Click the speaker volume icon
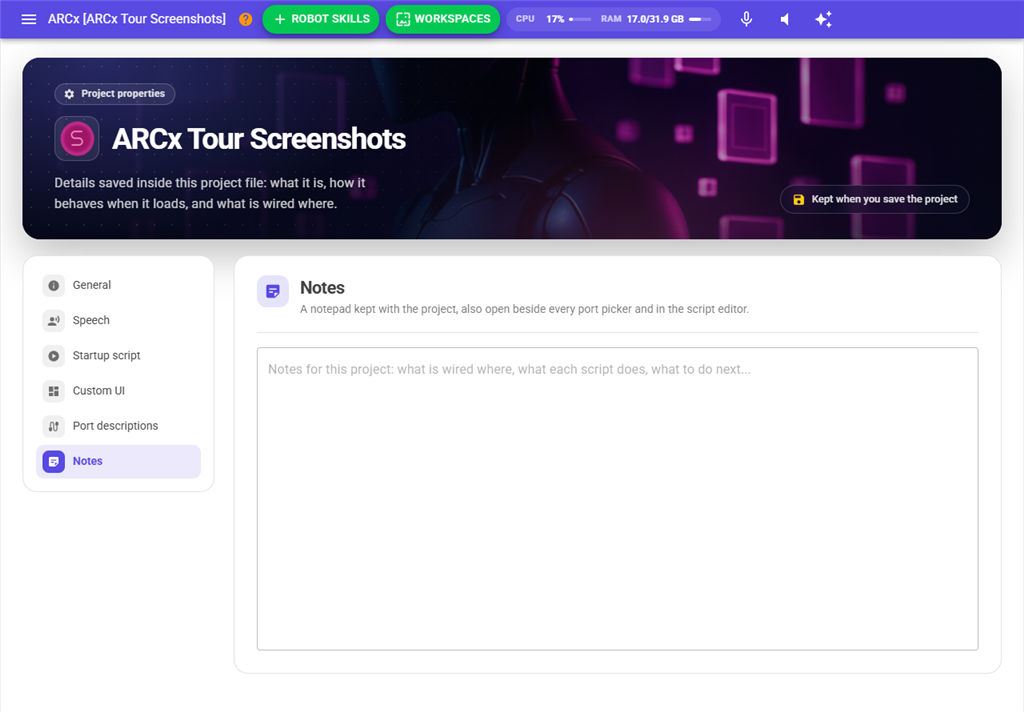 click(x=784, y=19)
